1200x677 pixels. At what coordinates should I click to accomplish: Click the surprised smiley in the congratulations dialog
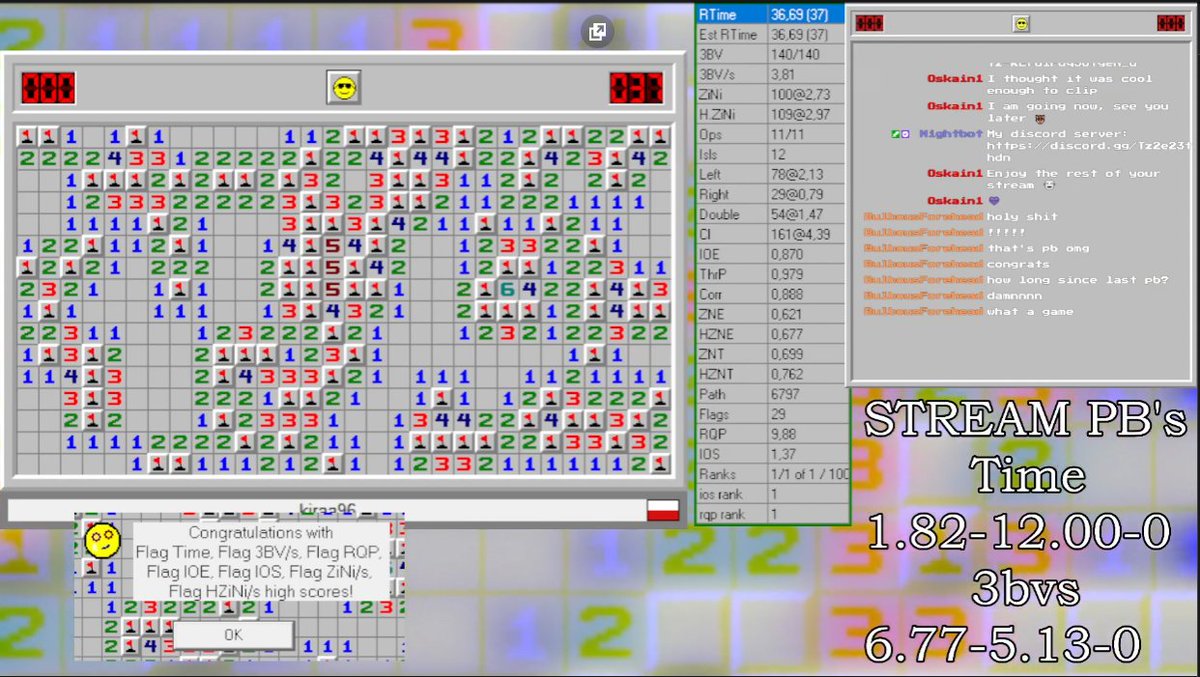(x=102, y=541)
